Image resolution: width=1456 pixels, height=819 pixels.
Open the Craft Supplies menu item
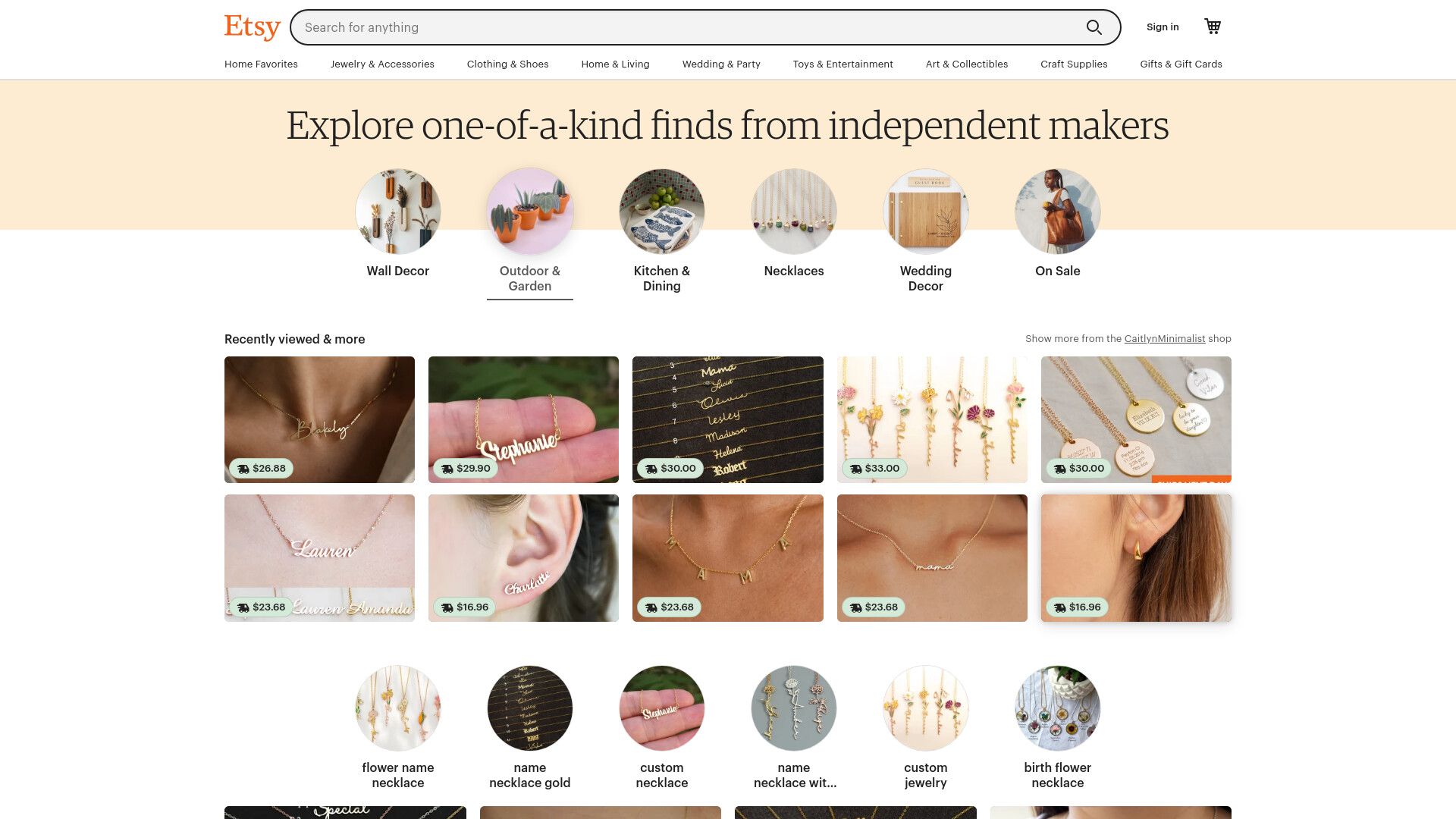[x=1074, y=64]
